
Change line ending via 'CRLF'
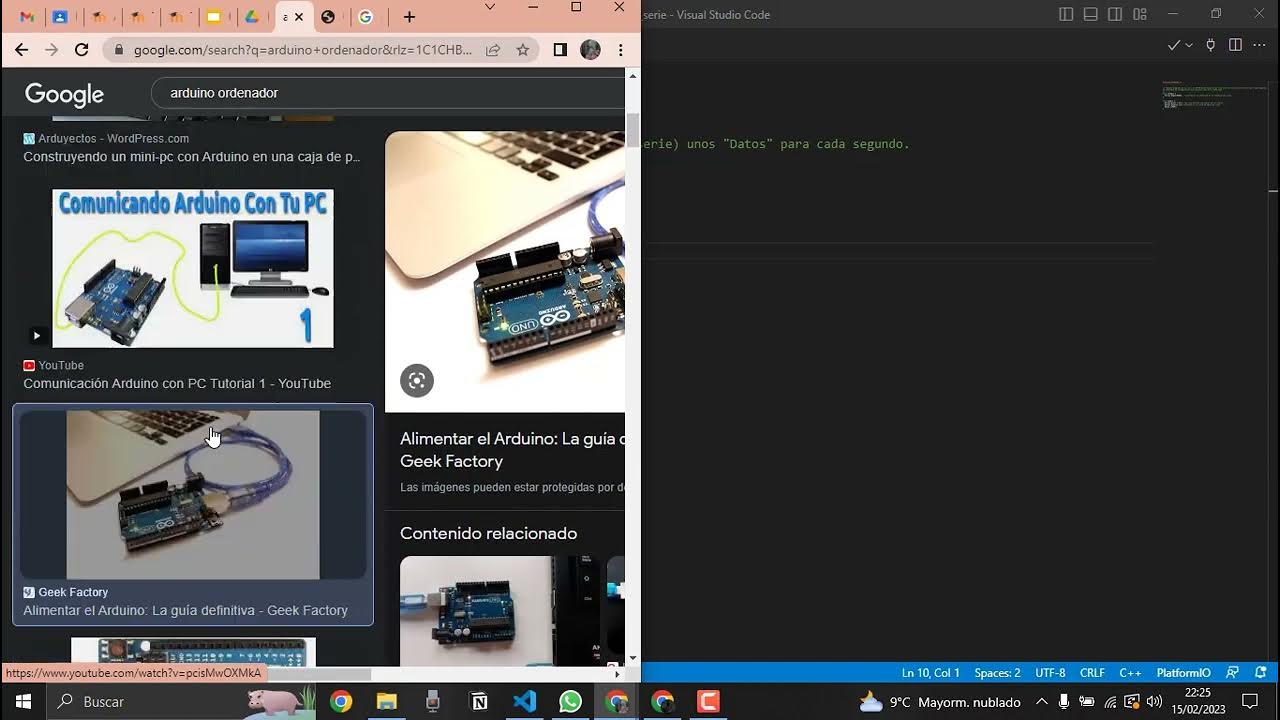tap(1092, 673)
